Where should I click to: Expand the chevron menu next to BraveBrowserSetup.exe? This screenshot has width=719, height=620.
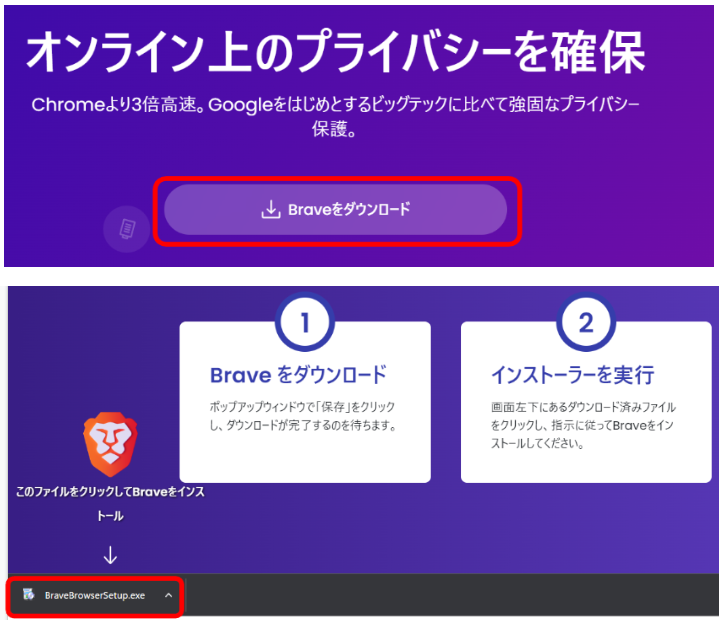(168, 595)
